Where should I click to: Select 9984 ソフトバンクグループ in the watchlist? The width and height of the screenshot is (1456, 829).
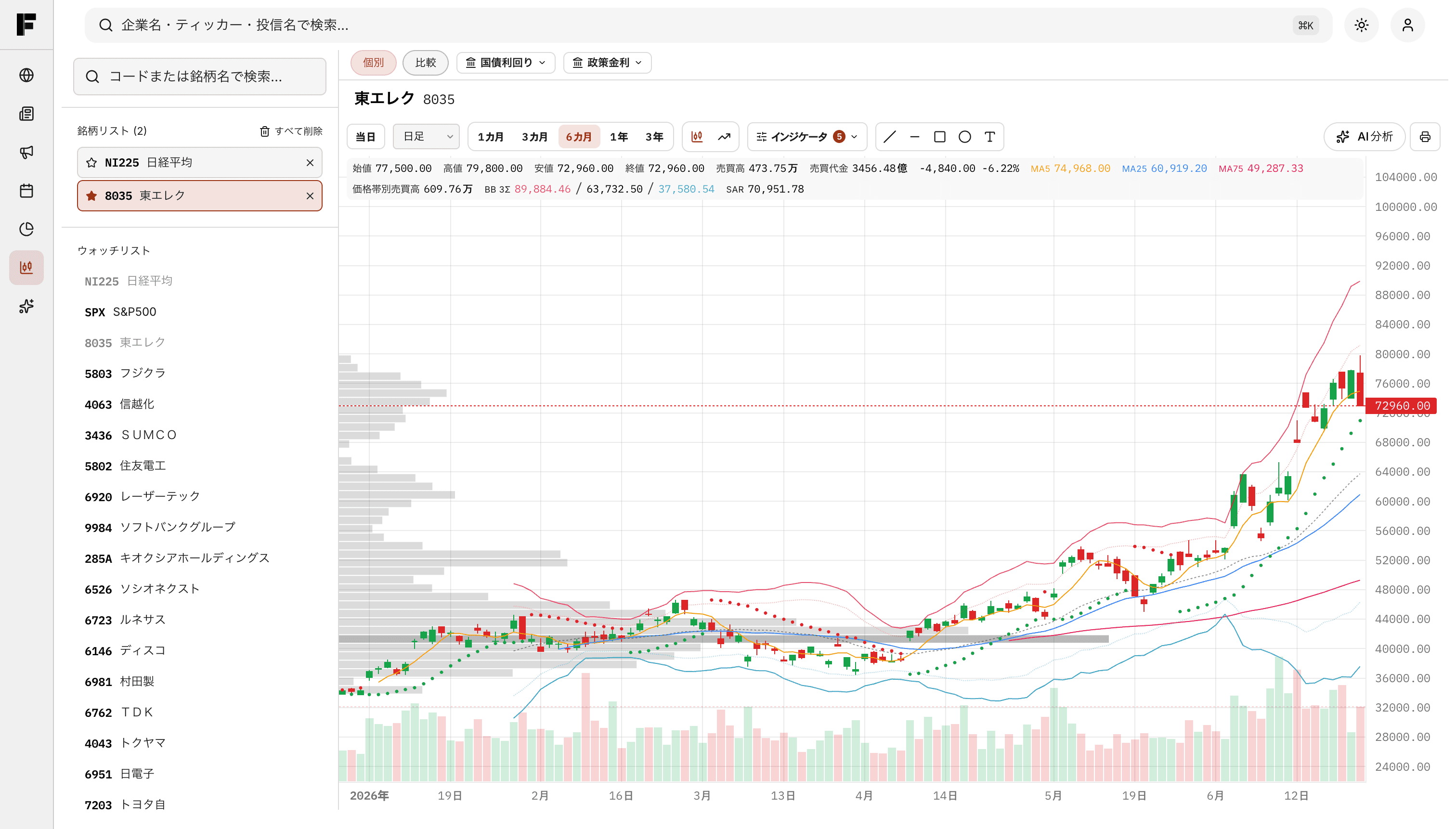(199, 527)
